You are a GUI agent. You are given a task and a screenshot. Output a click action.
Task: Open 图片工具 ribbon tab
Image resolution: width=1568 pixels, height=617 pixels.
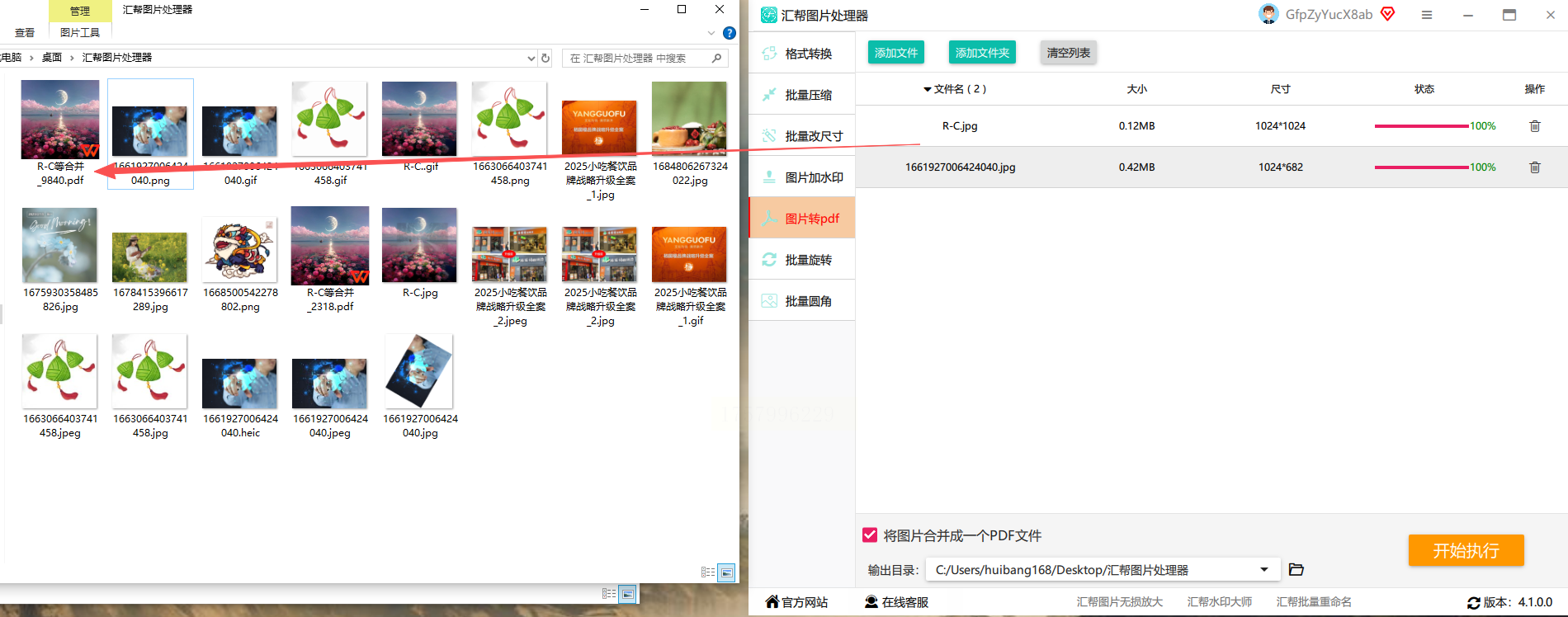80,33
